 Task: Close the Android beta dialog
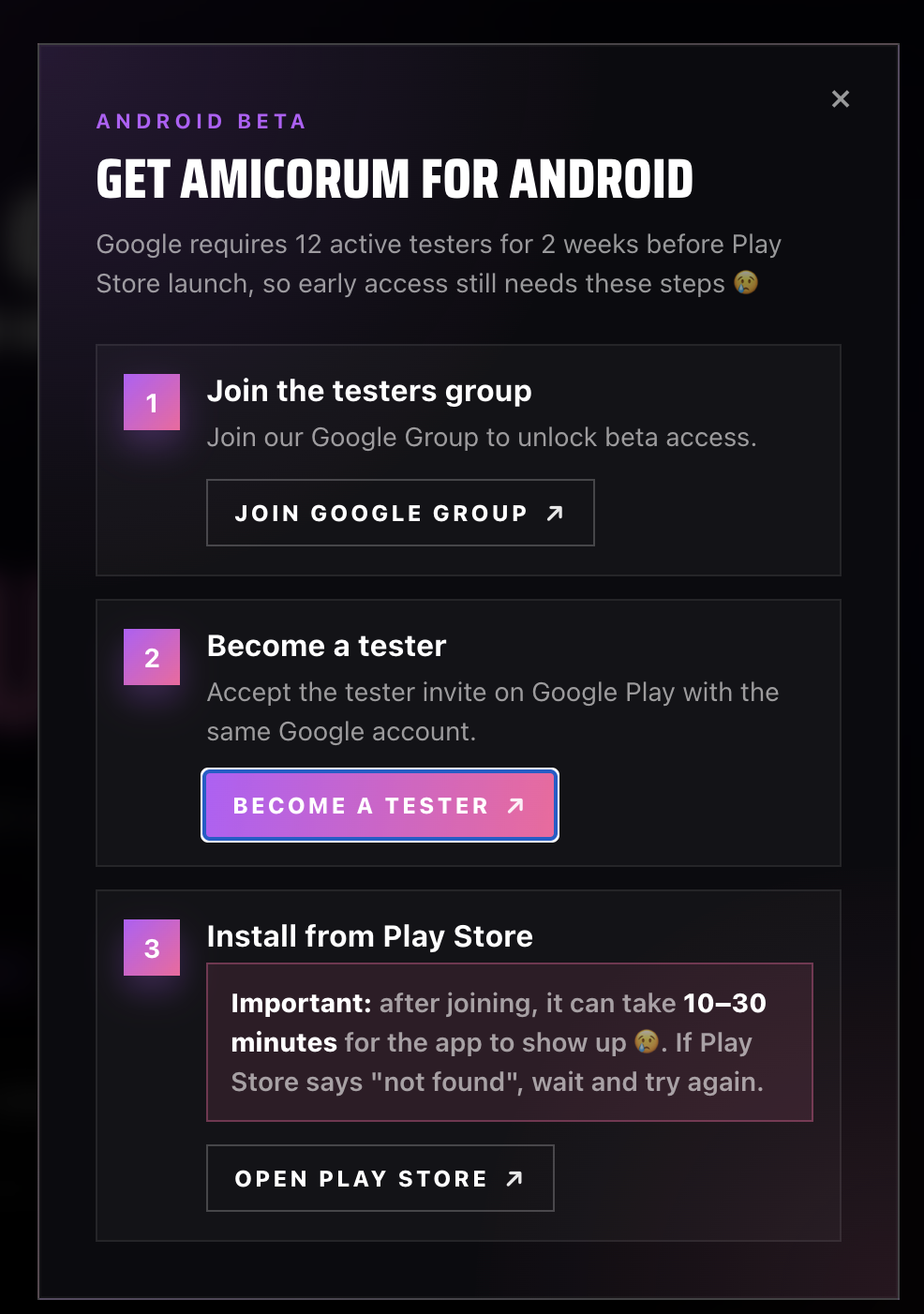(x=840, y=98)
